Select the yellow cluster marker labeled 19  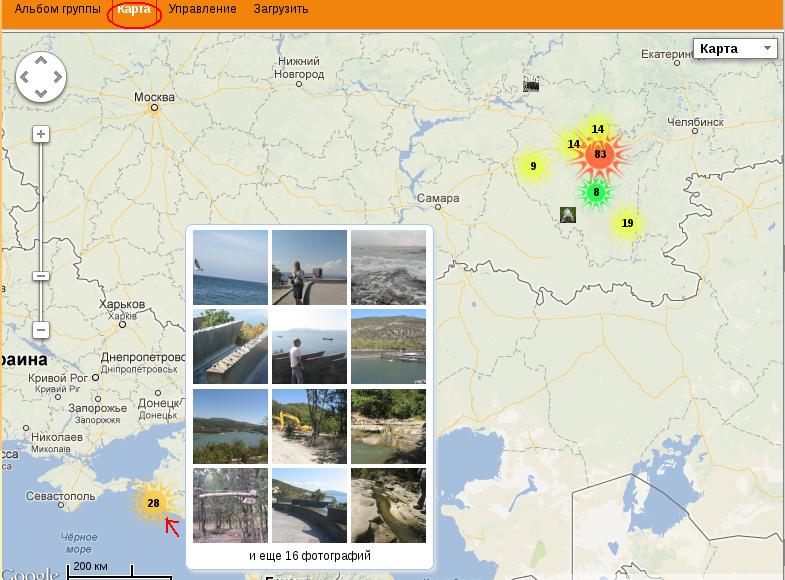[x=627, y=223]
